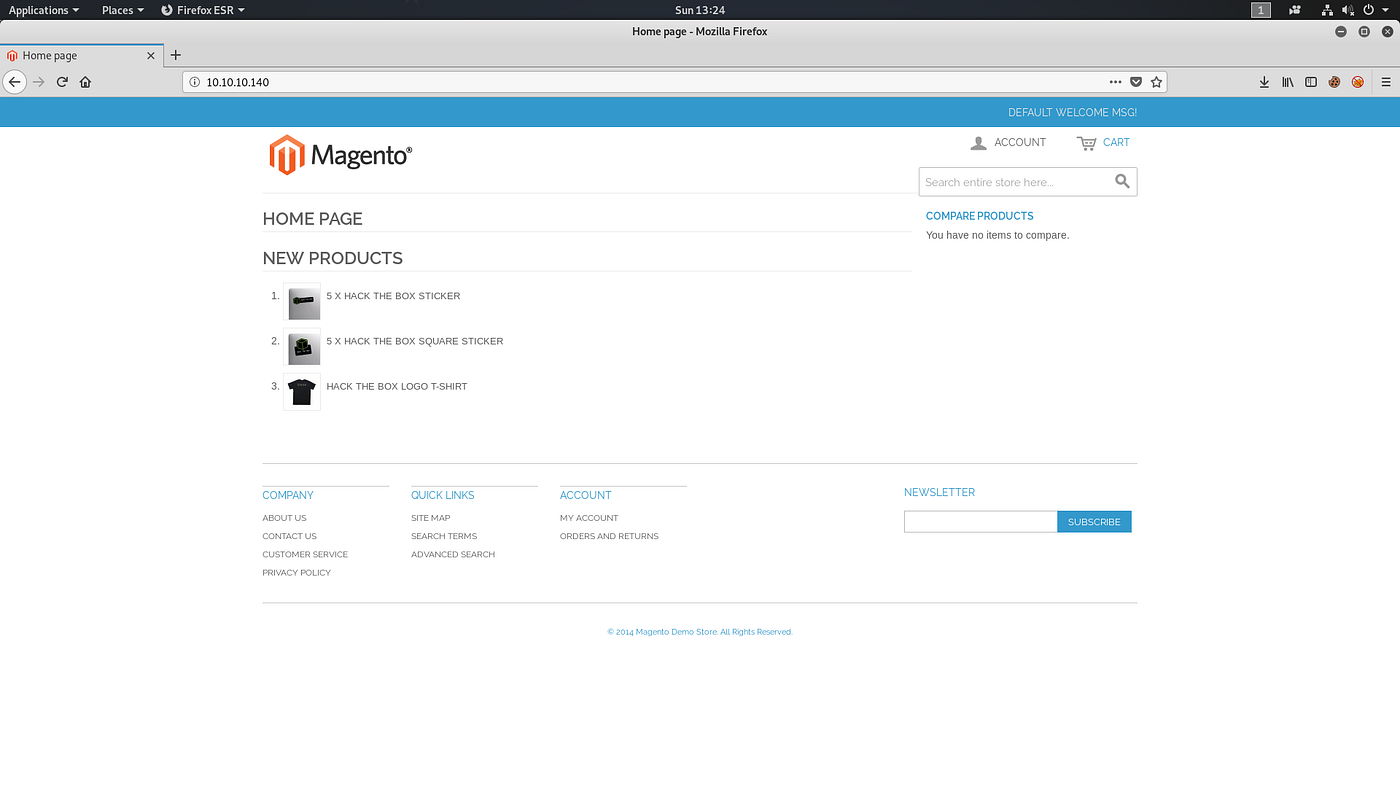This screenshot has width=1400, height=788.
Task: Open the red crossed-out extension icon
Action: point(1357,82)
